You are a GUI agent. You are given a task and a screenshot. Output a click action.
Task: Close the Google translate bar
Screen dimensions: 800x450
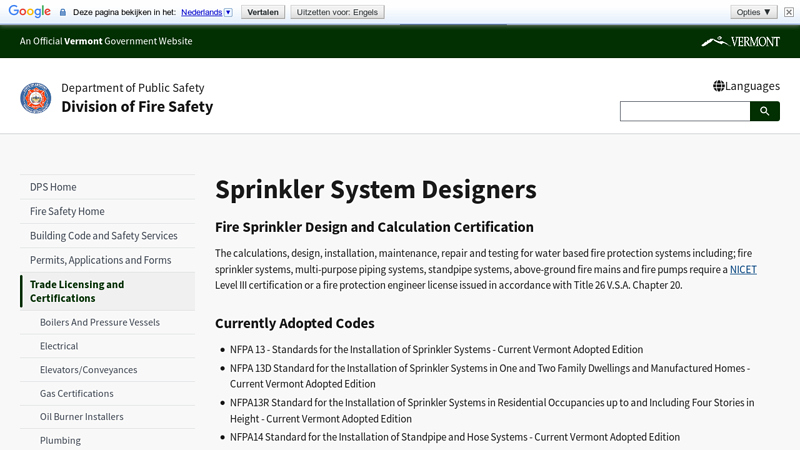789,12
